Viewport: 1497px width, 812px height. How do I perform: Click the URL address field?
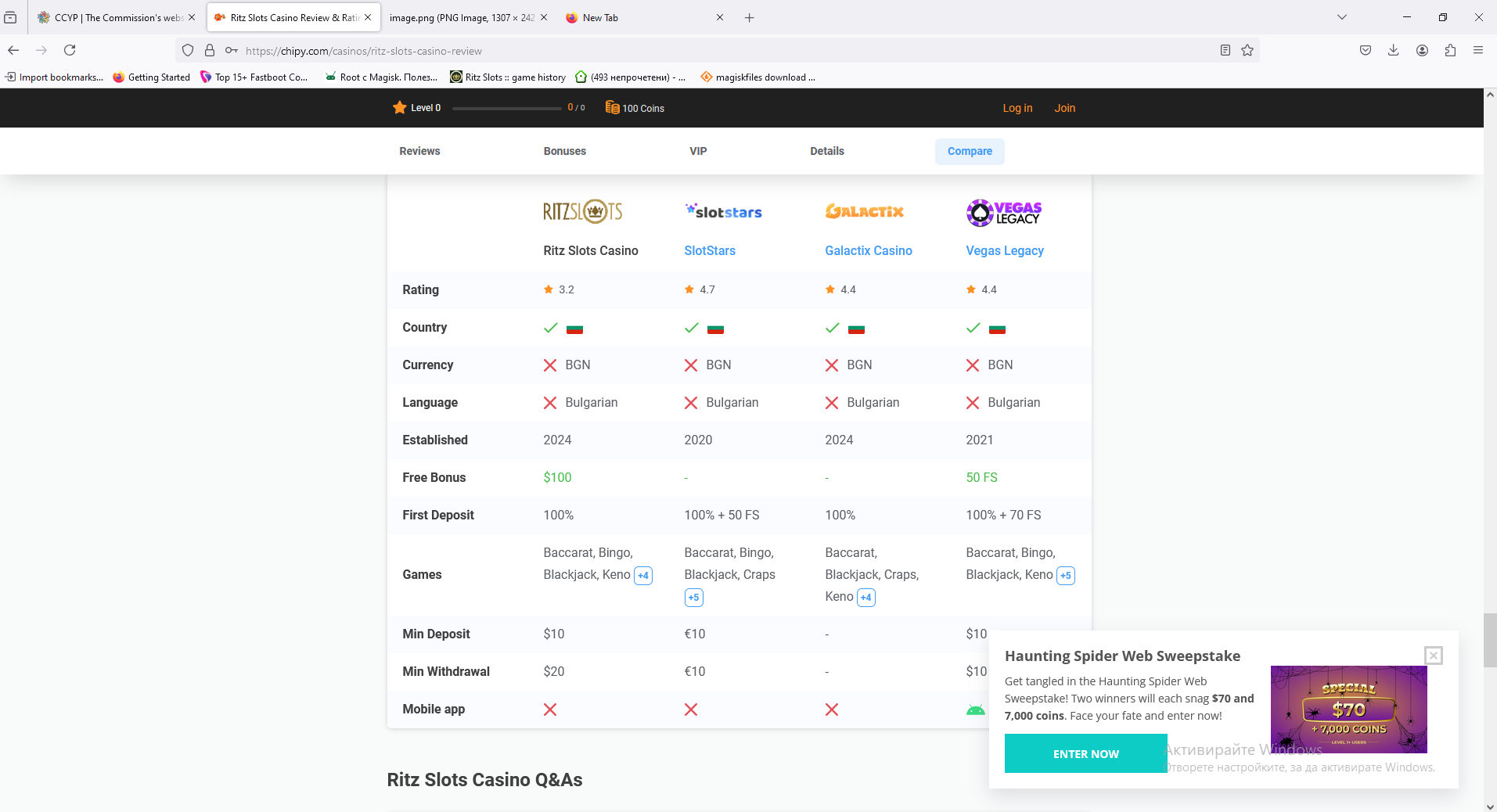pyautogui.click(x=704, y=51)
